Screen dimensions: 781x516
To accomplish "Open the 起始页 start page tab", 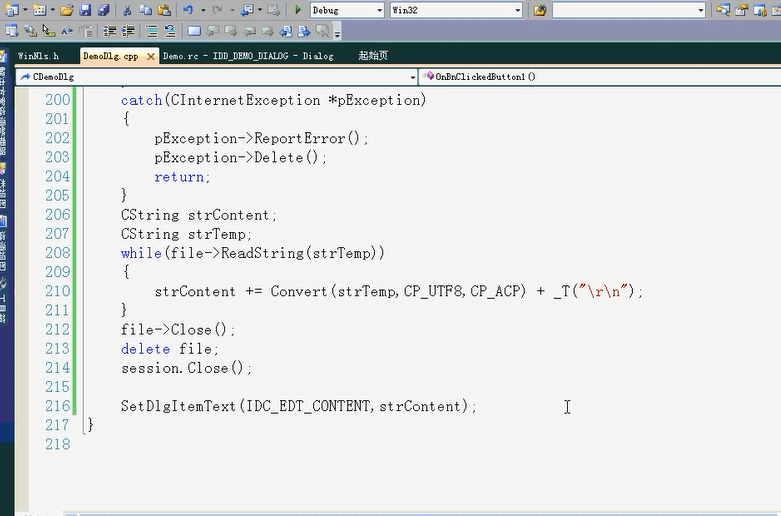I will click(x=373, y=56).
